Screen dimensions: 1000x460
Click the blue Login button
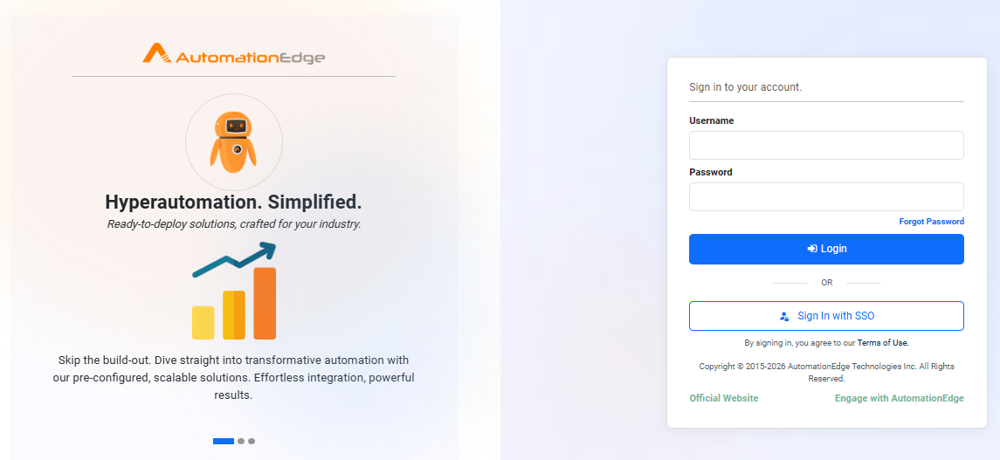click(826, 249)
